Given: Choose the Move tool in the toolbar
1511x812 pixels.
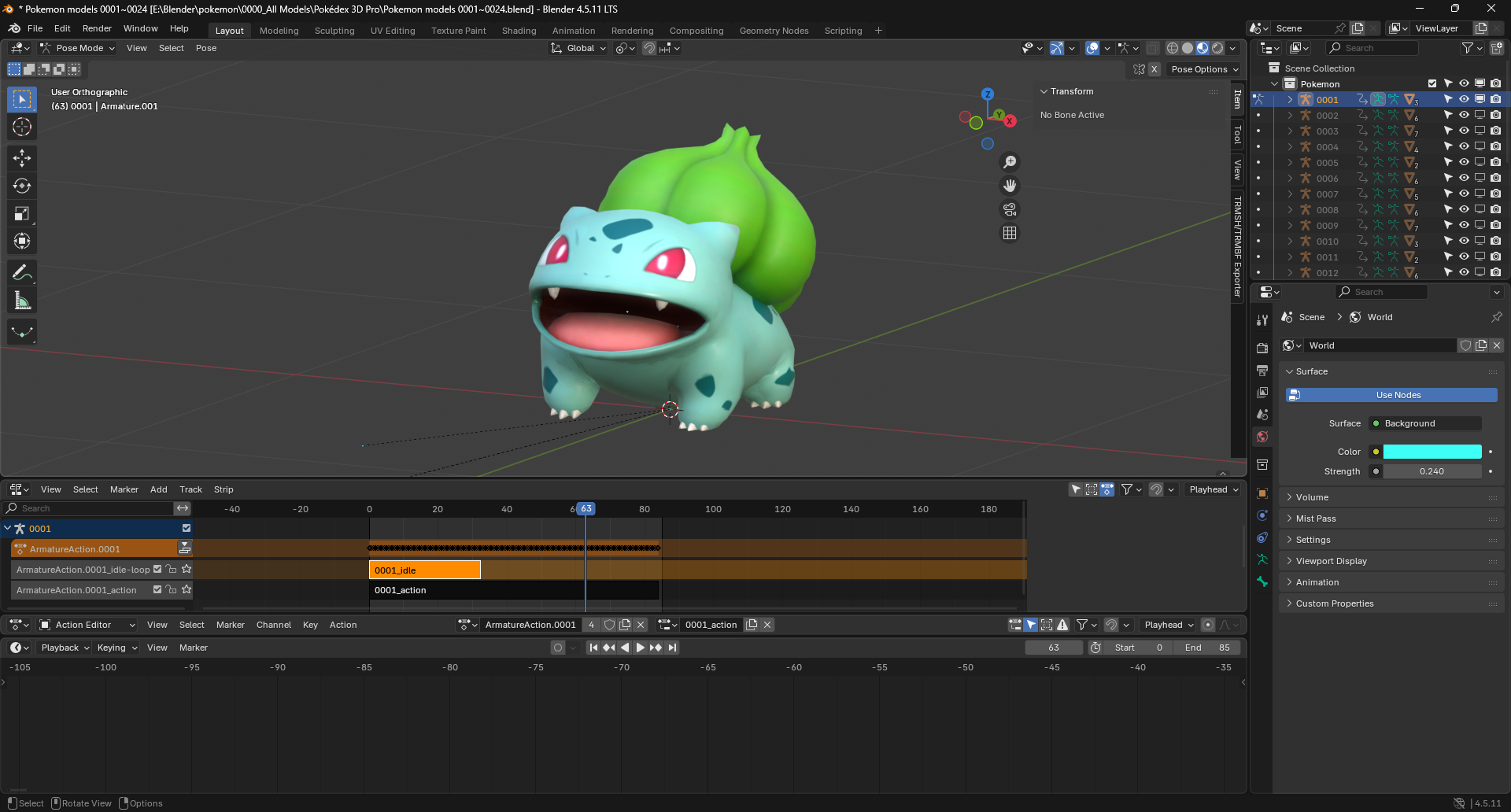Looking at the screenshot, I should [22, 158].
